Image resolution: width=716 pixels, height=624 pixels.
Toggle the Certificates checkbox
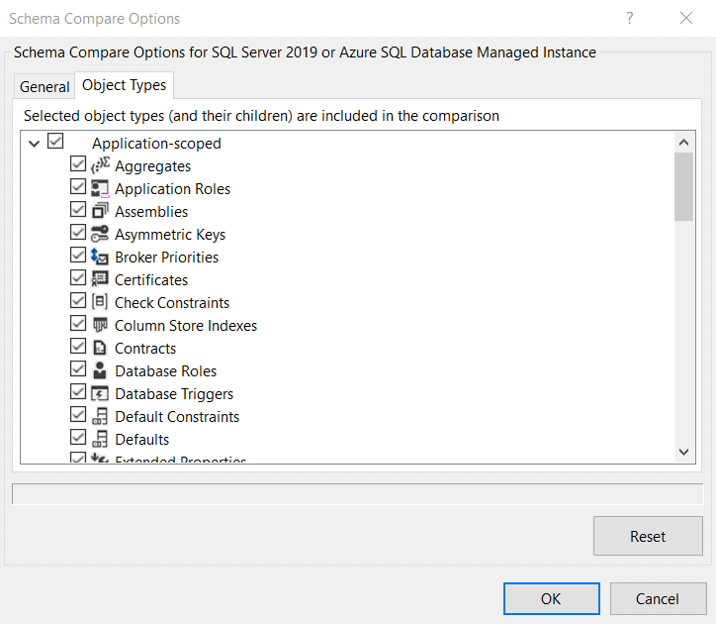tap(78, 278)
